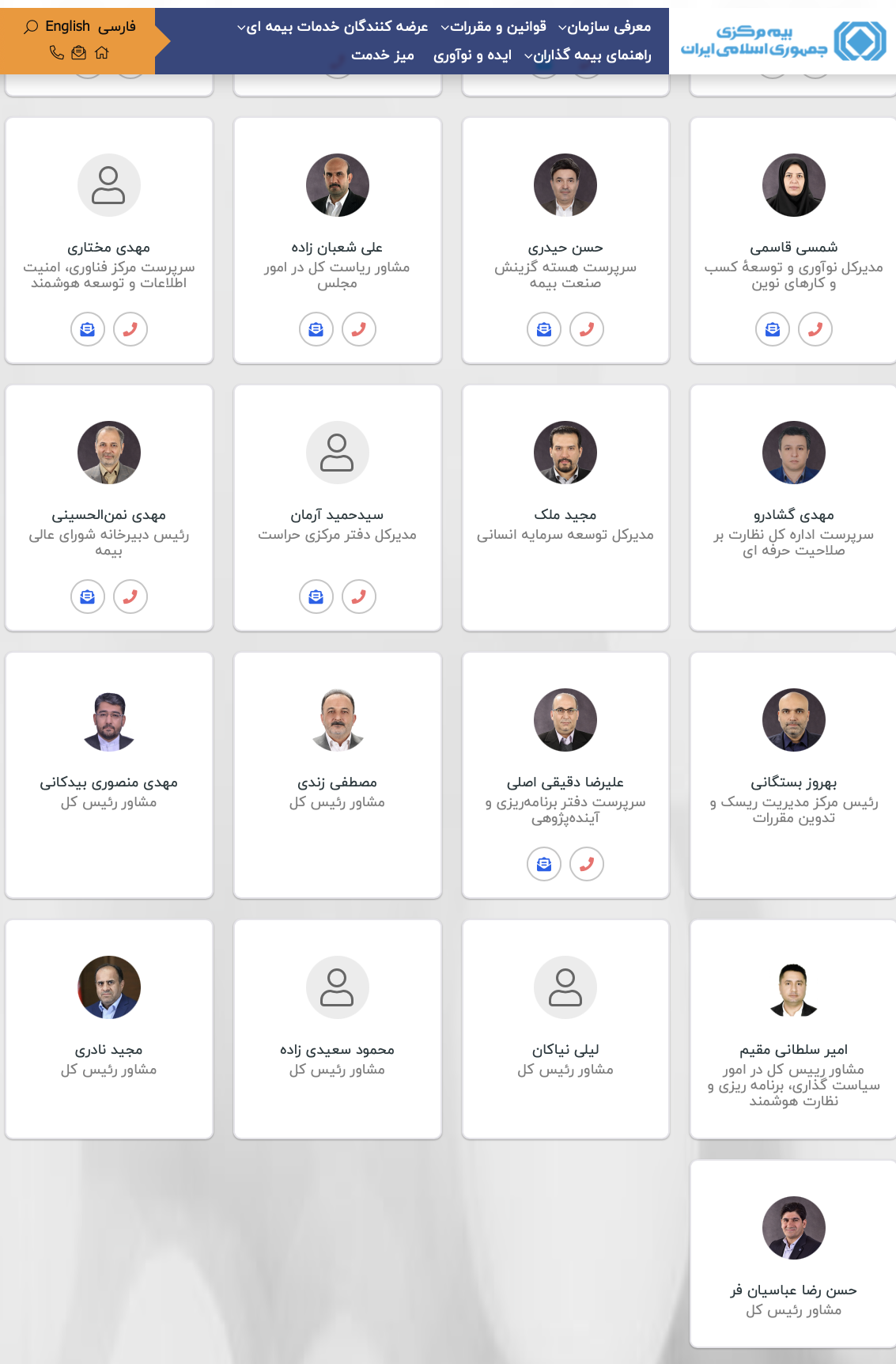Expand قوانین و مقررات menu
This screenshot has width=896, height=1364.
(x=493, y=27)
